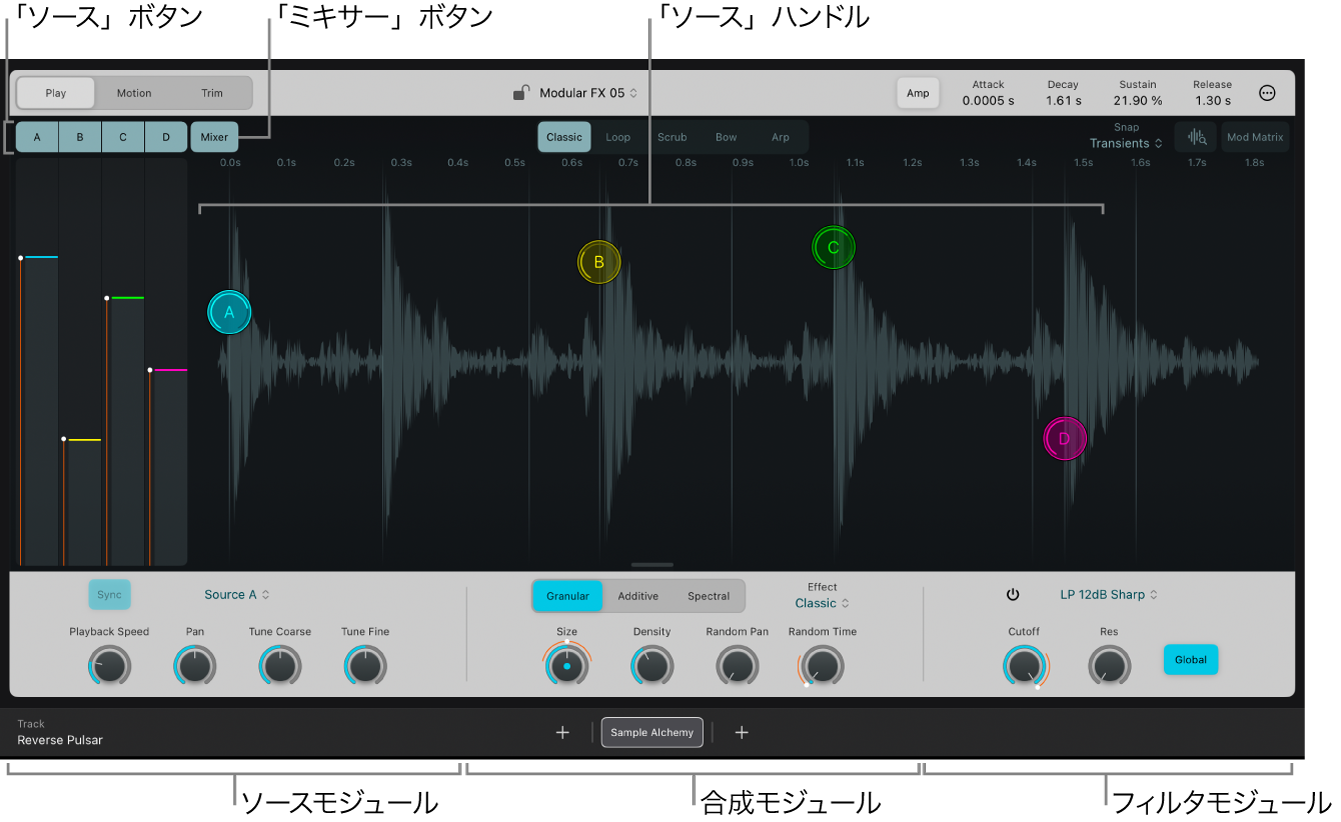Select source handle A on the waveform
1341x822 pixels.
pos(229,312)
